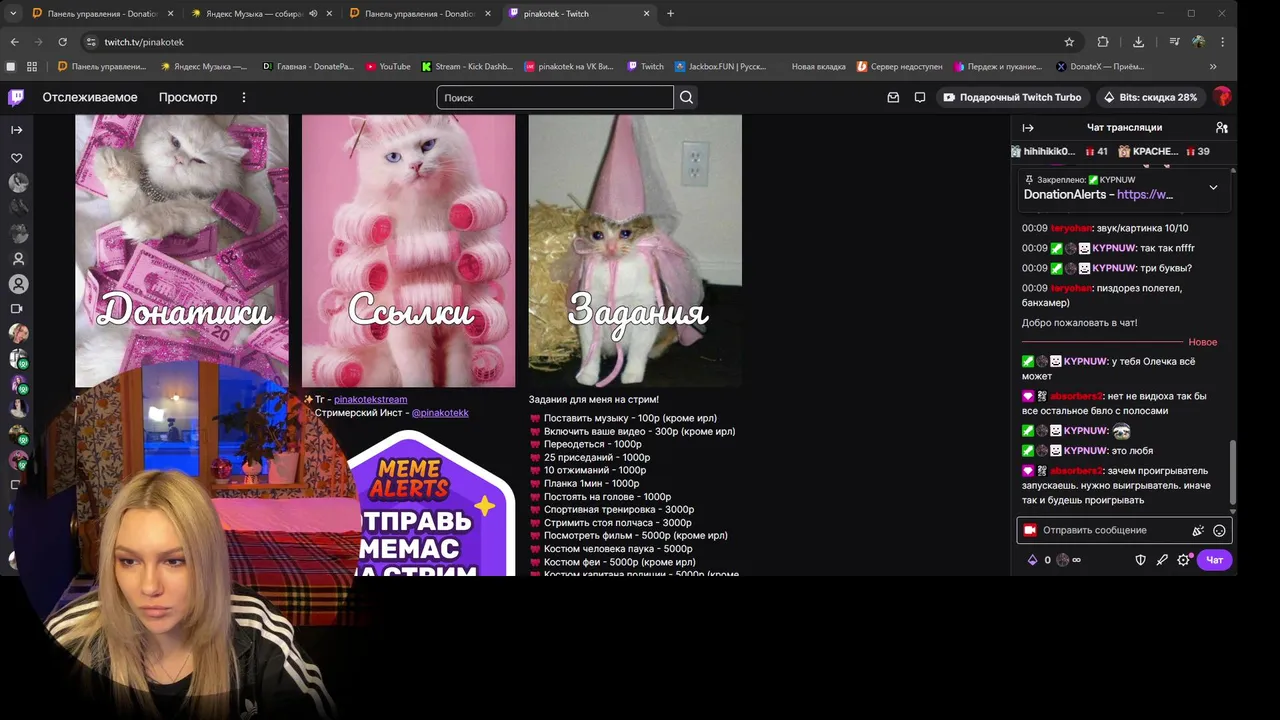Open the browser downloads icon
This screenshot has width=1280, height=720.
coord(1138,42)
